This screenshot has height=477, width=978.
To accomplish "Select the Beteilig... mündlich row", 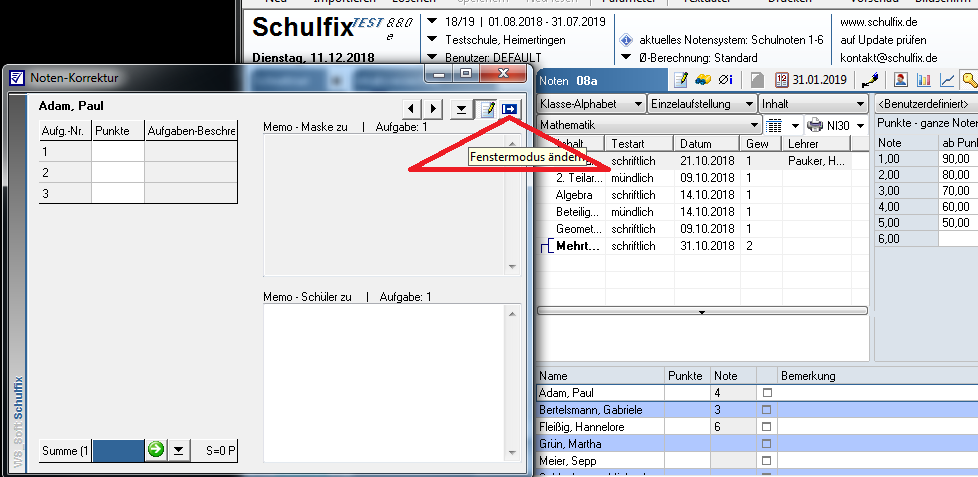I will [x=702, y=212].
